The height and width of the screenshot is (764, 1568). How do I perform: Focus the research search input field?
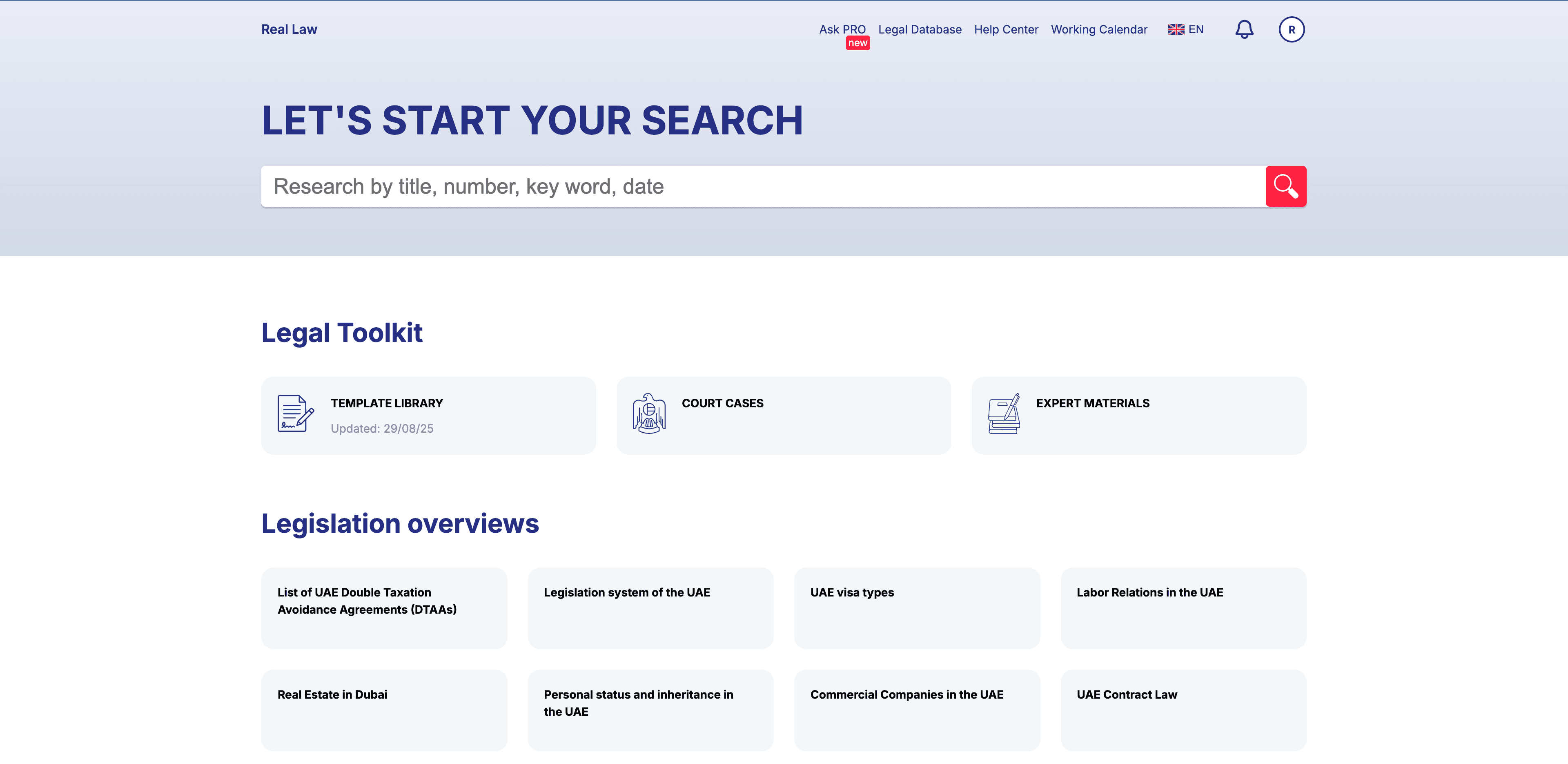click(x=761, y=186)
